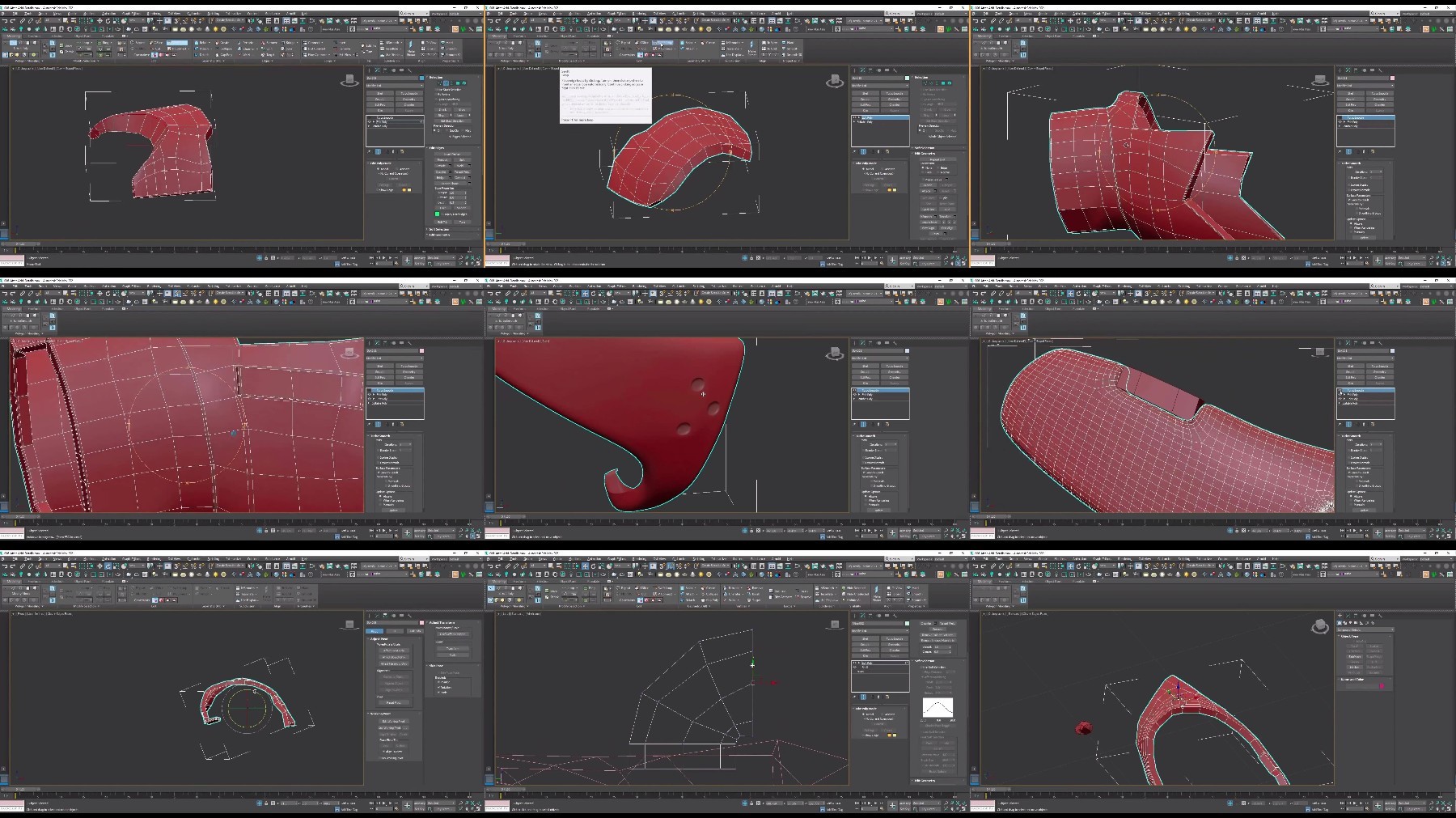Toggle Show End Result in the three-dimples screenshot
Viewport: 1456px width, 818px height.
(x=863, y=425)
